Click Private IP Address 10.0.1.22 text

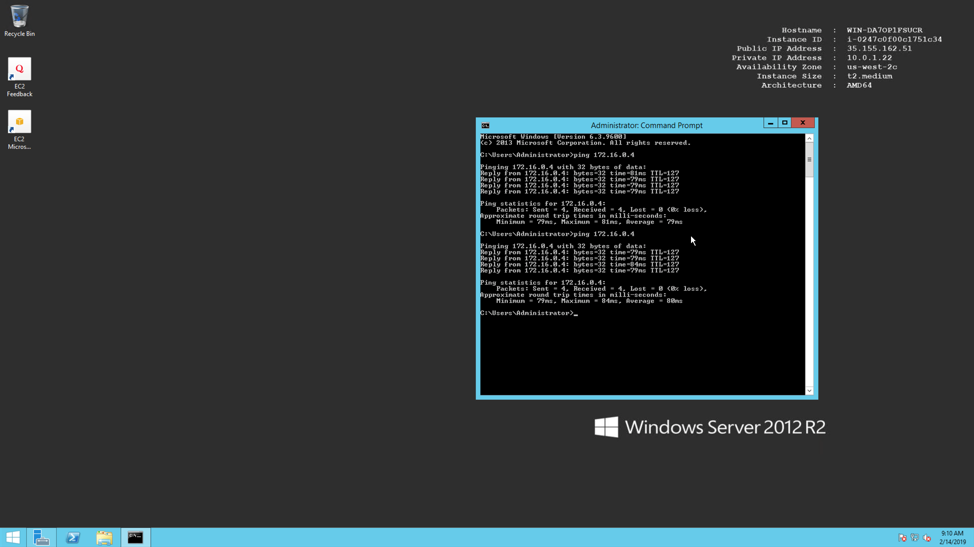click(811, 58)
